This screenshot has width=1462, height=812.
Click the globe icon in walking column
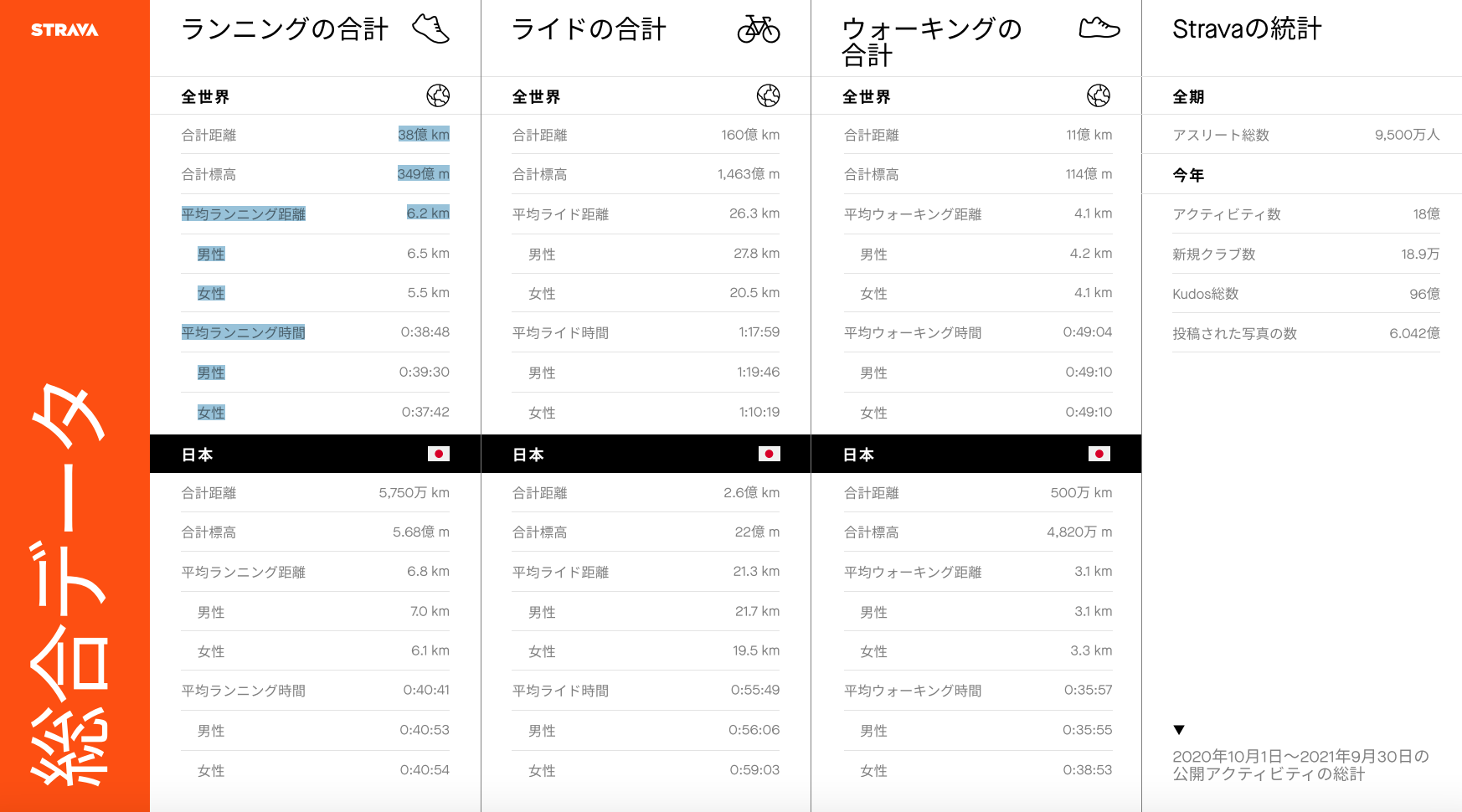(x=1099, y=96)
